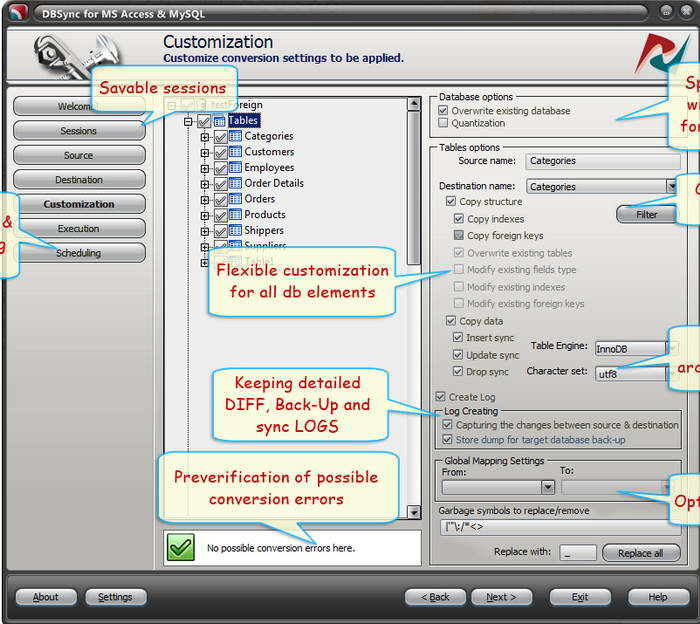Click the < Back button
The height and width of the screenshot is (624, 700).
pyautogui.click(x=435, y=597)
